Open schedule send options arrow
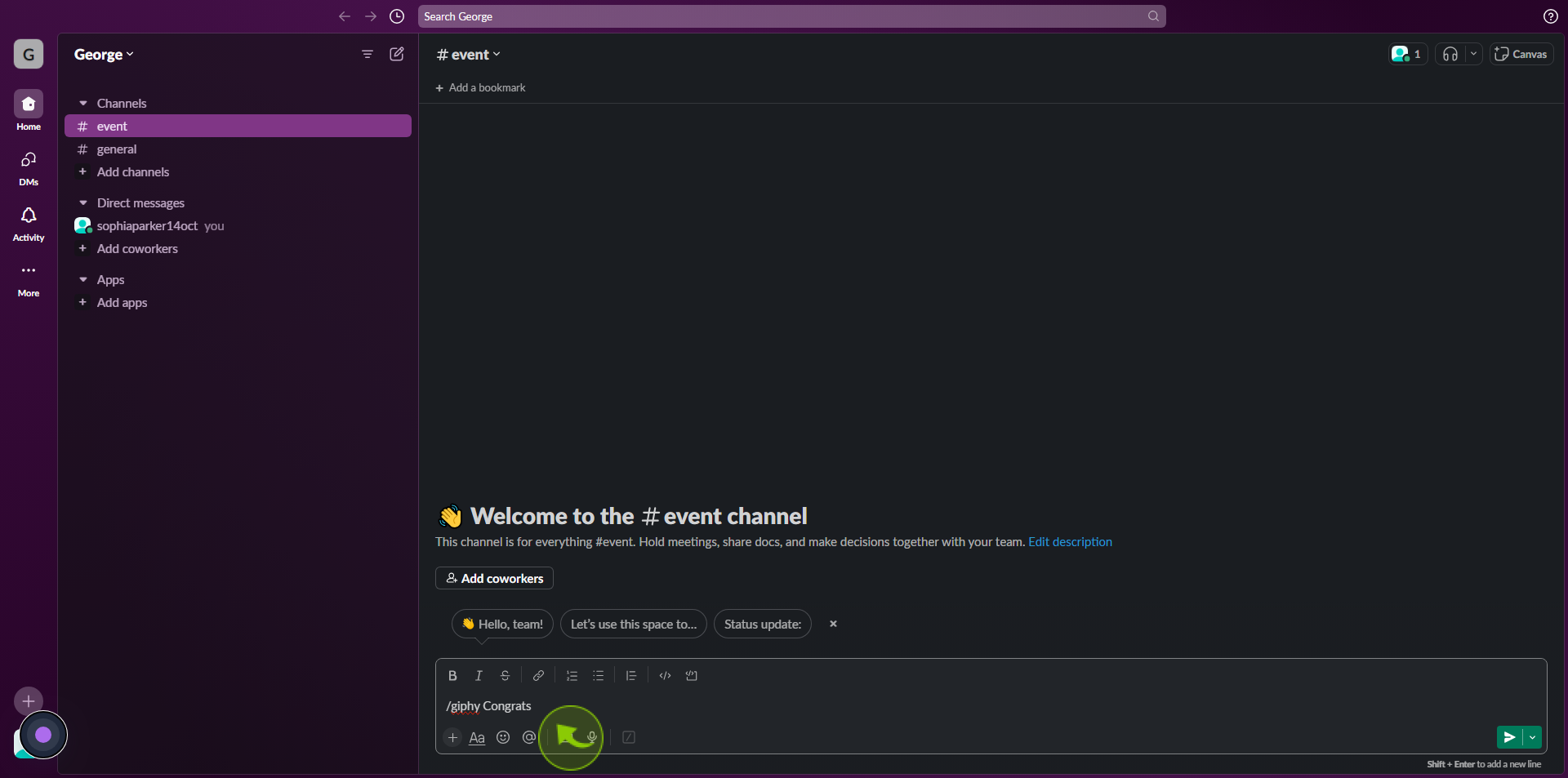This screenshot has height=778, width=1568. [1532, 737]
